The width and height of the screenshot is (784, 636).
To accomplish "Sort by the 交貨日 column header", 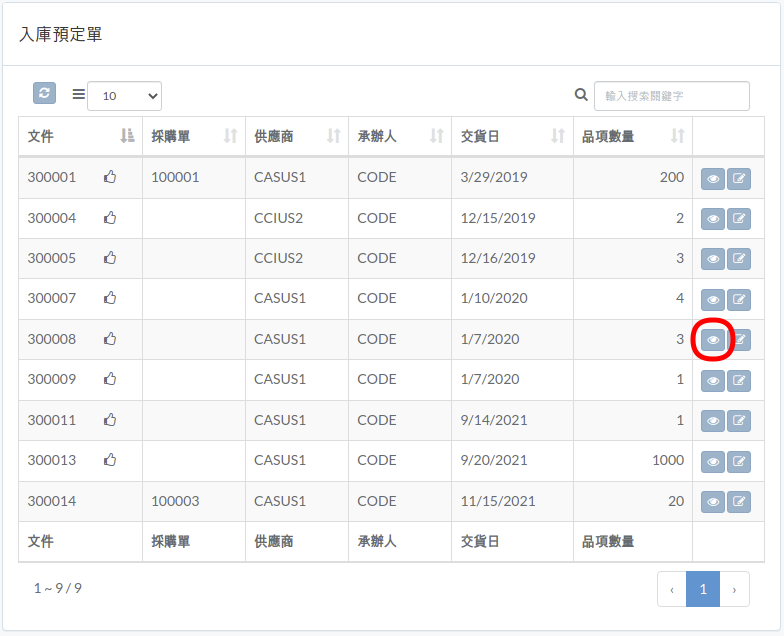I will (512, 136).
